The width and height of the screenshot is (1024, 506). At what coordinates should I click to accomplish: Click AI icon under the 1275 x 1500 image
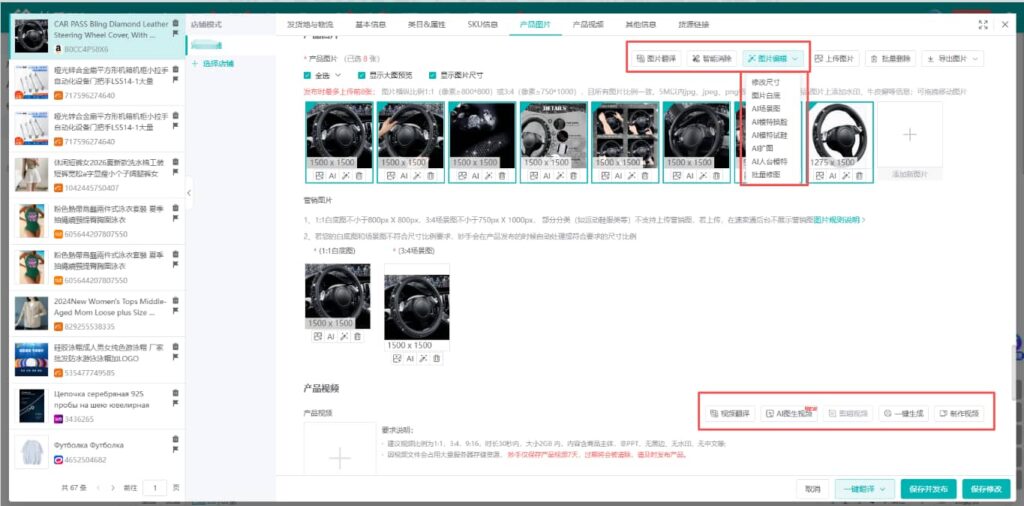[833, 176]
